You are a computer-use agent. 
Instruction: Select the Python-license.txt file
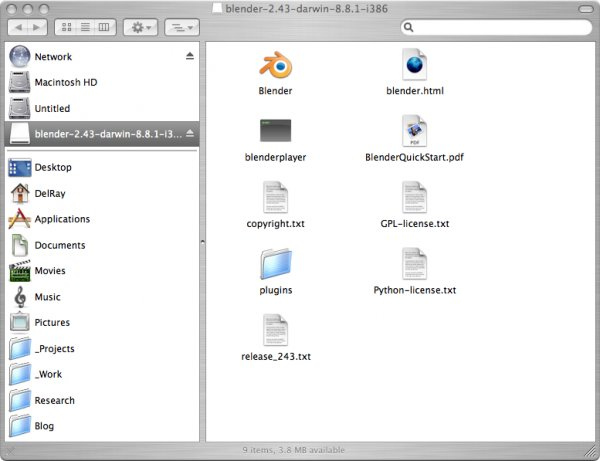[414, 263]
